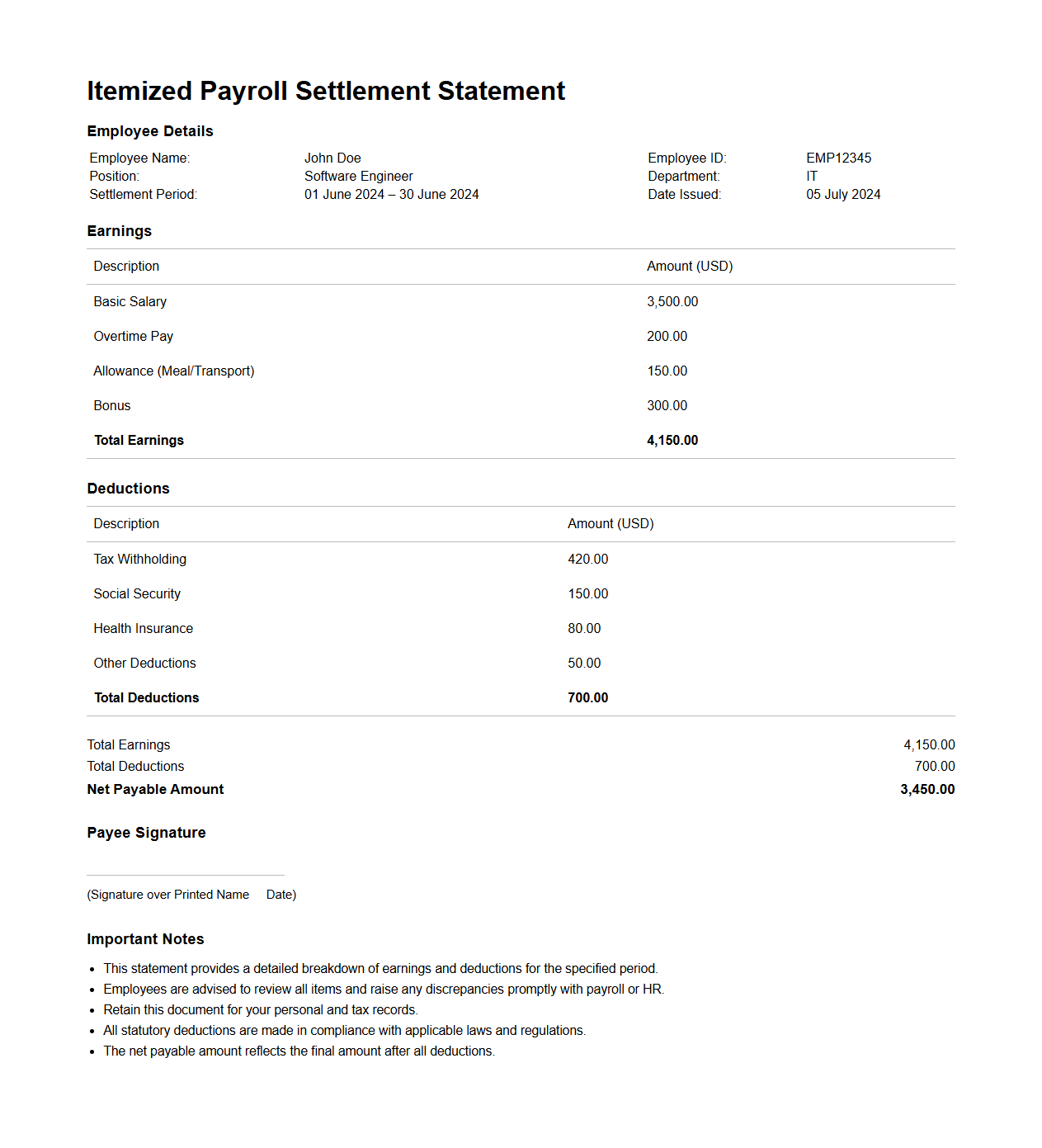Click the Important Notes heading
Image resolution: width=1042 pixels, height=1148 pixels.
coord(145,939)
